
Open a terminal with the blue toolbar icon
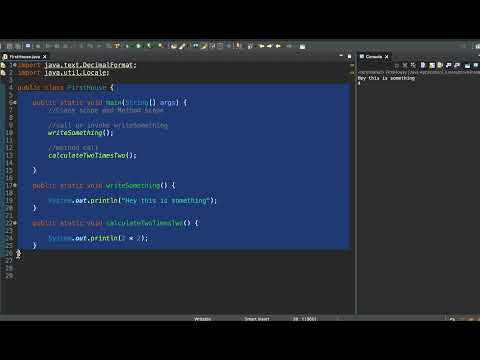(x=28, y=46)
